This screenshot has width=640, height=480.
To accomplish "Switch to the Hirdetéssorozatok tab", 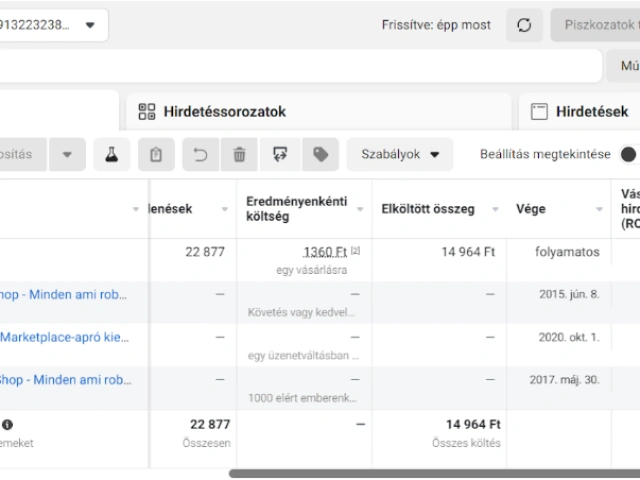I will [226, 111].
